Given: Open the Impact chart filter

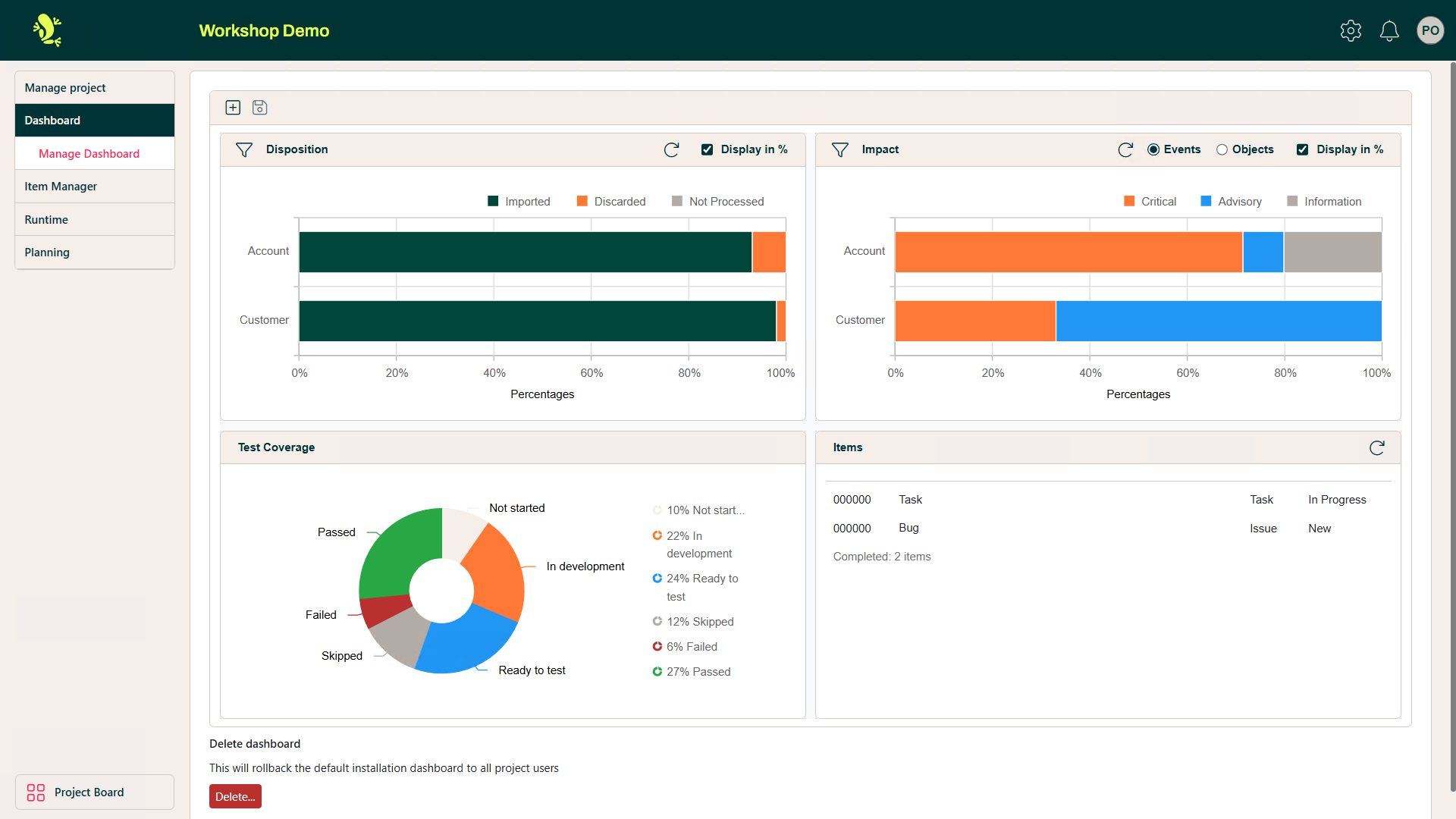Looking at the screenshot, I should tap(839, 149).
